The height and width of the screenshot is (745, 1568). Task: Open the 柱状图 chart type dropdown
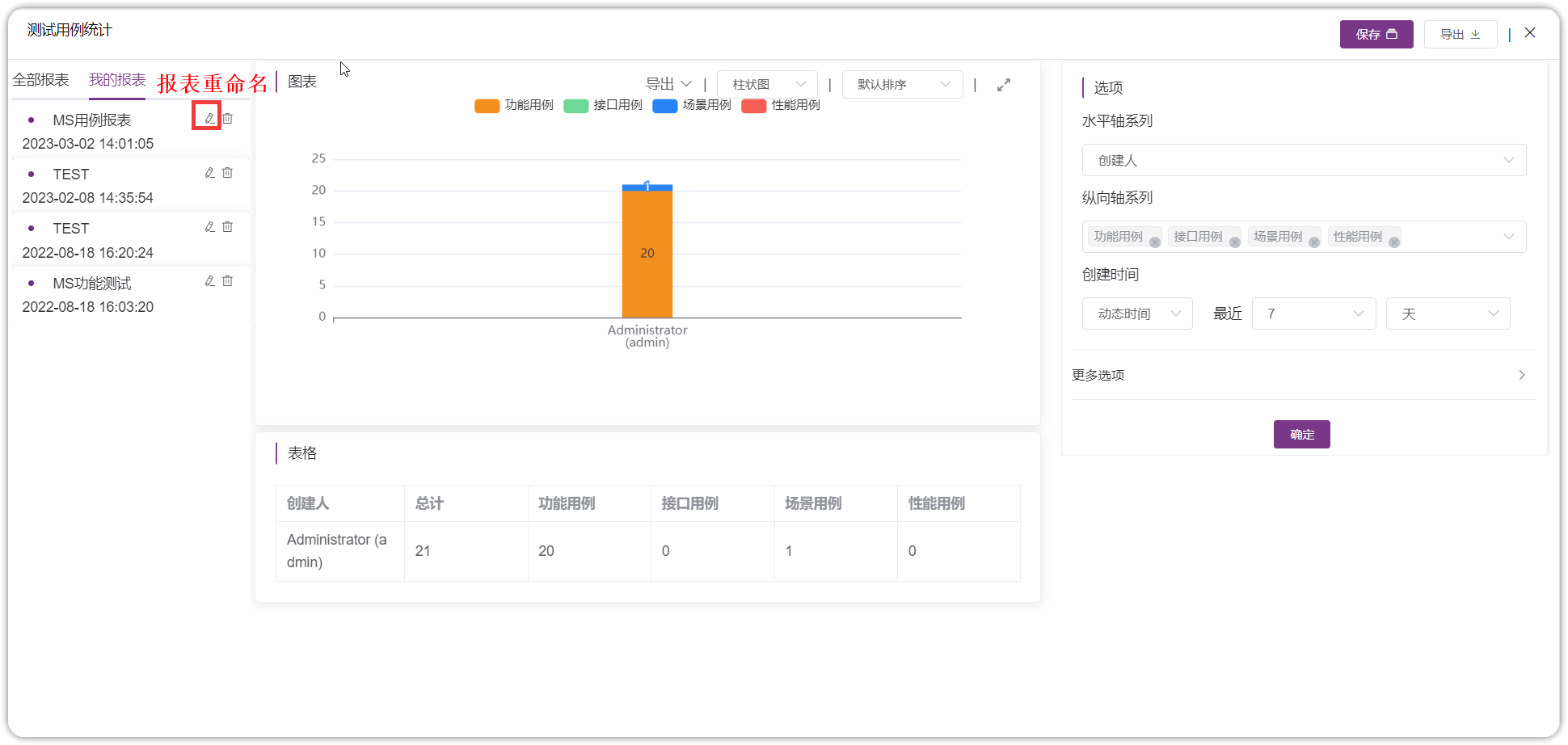767,84
